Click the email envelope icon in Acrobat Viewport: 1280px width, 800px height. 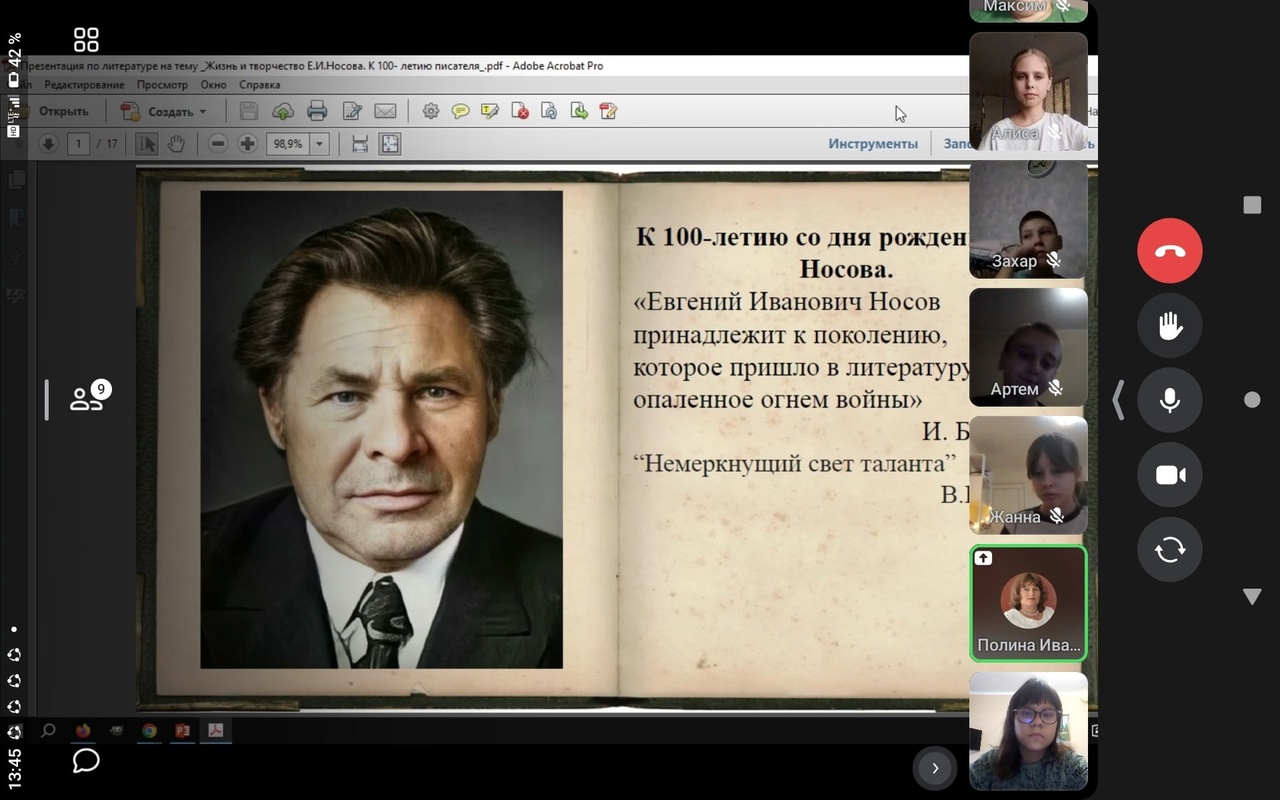[385, 111]
